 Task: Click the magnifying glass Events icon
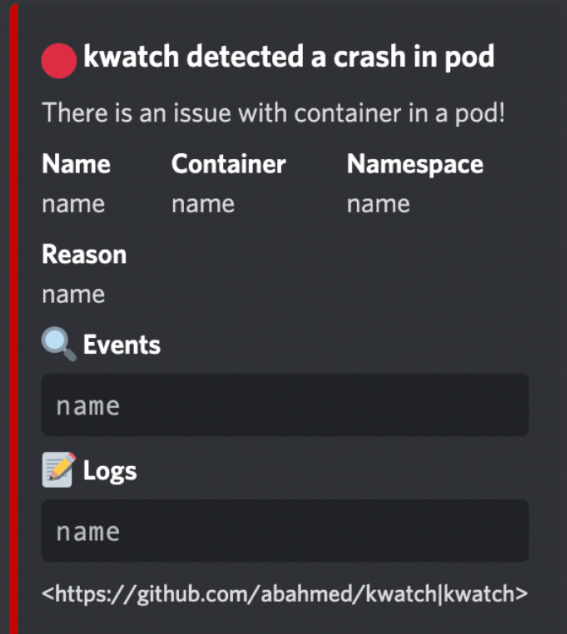pos(59,344)
